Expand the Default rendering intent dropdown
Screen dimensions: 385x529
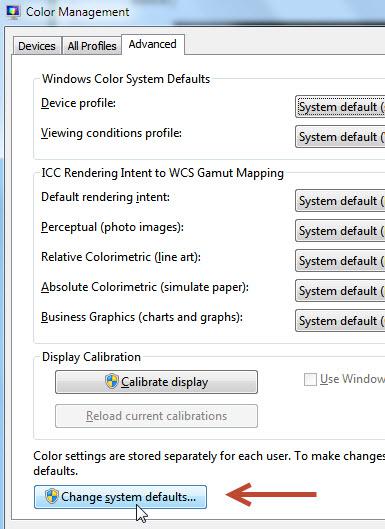point(340,201)
